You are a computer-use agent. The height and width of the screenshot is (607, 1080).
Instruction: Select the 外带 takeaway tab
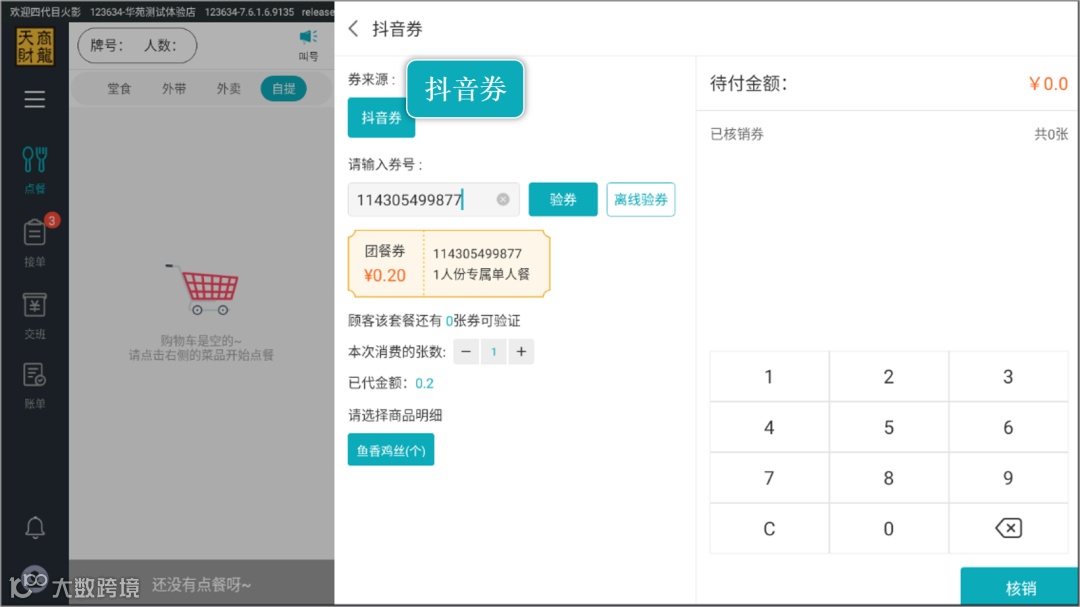(174, 89)
